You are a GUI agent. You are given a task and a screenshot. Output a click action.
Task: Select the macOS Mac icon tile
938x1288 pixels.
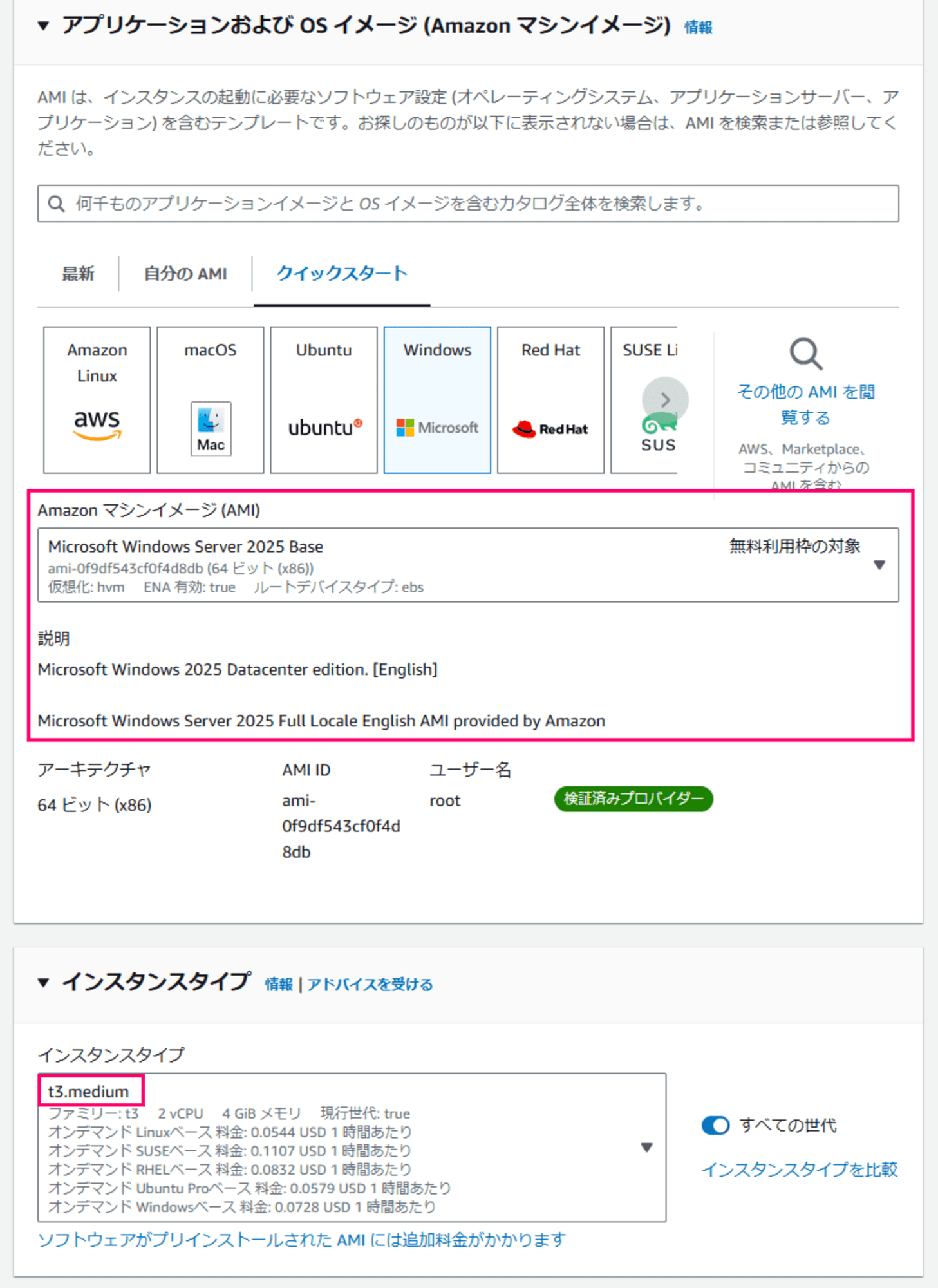coord(211,400)
